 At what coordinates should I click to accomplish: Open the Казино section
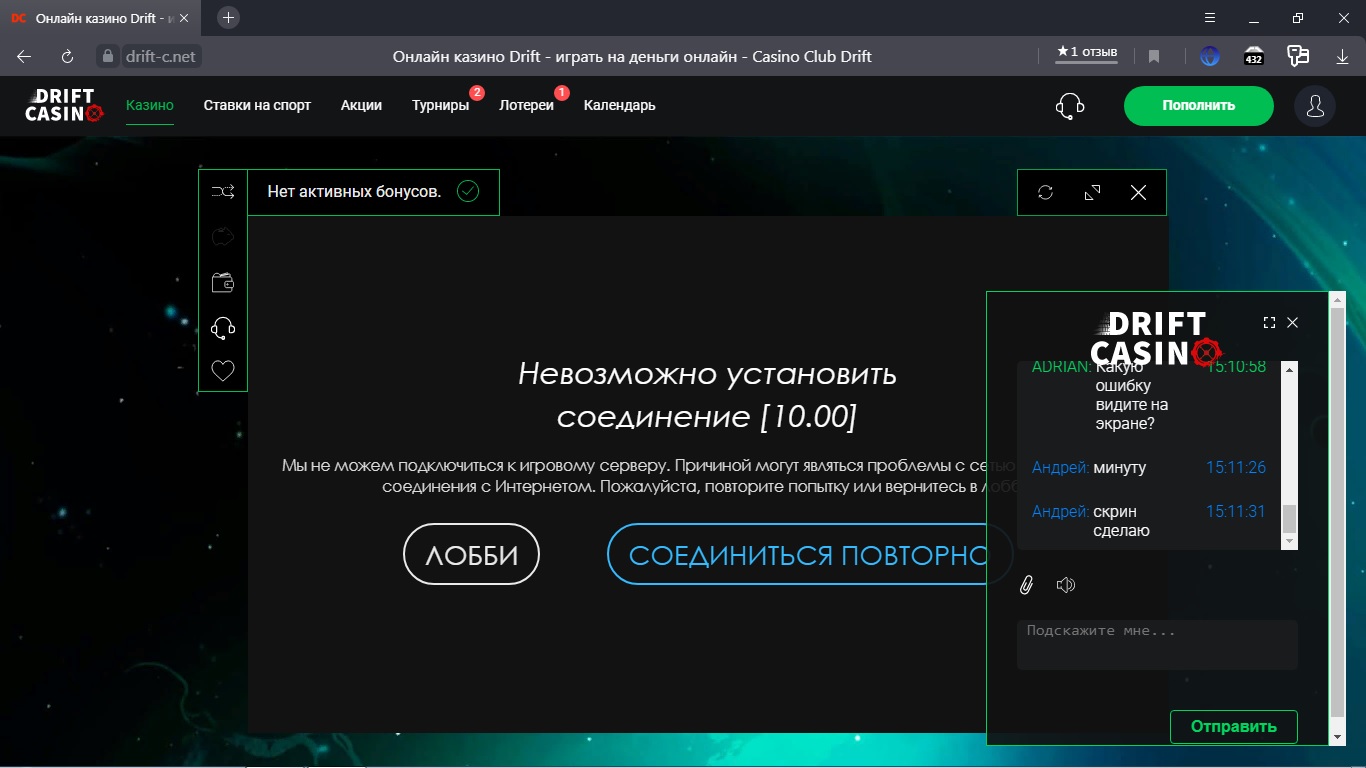[150, 105]
